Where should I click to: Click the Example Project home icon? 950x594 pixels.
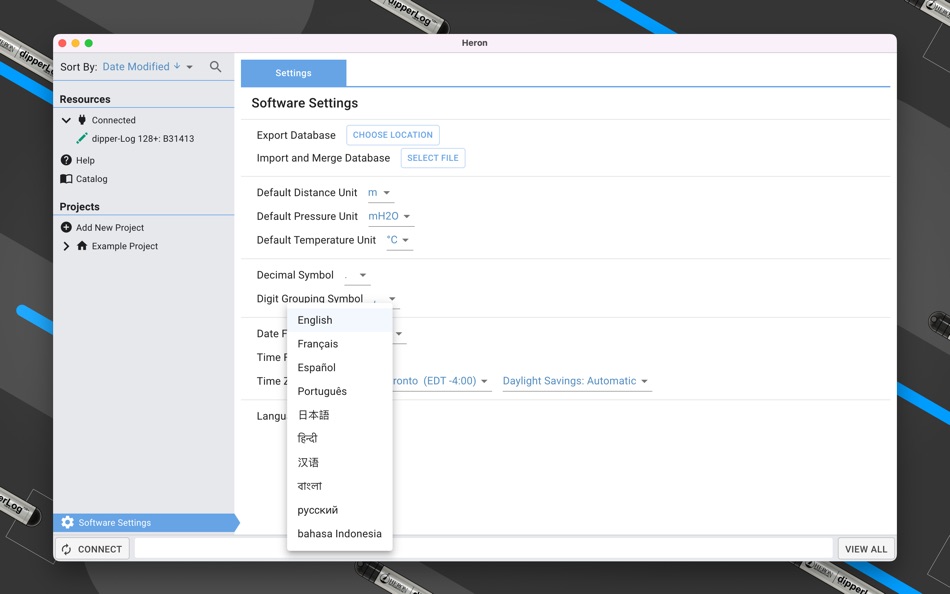coord(82,245)
